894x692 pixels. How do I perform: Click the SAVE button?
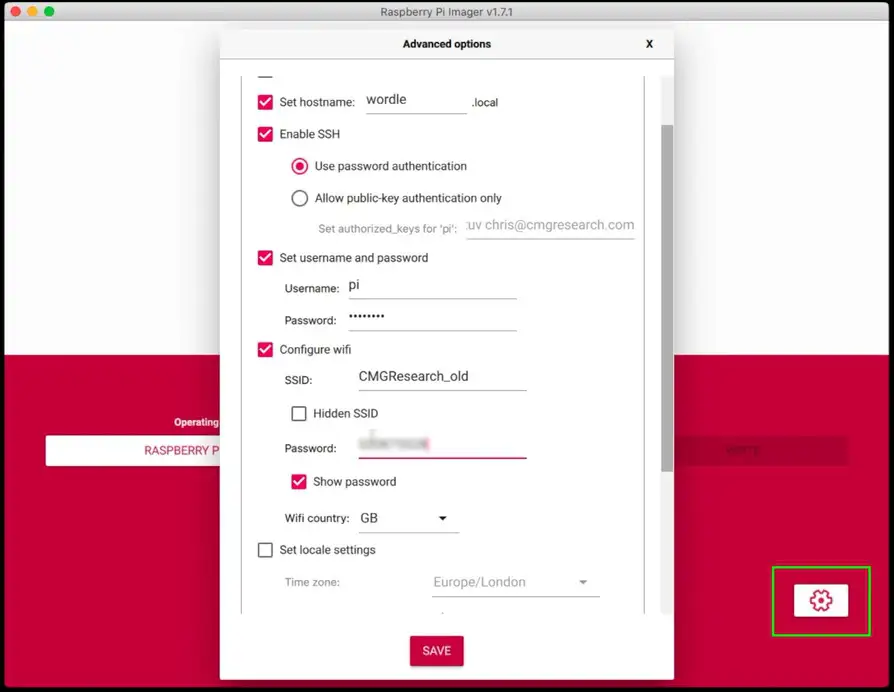coord(436,651)
